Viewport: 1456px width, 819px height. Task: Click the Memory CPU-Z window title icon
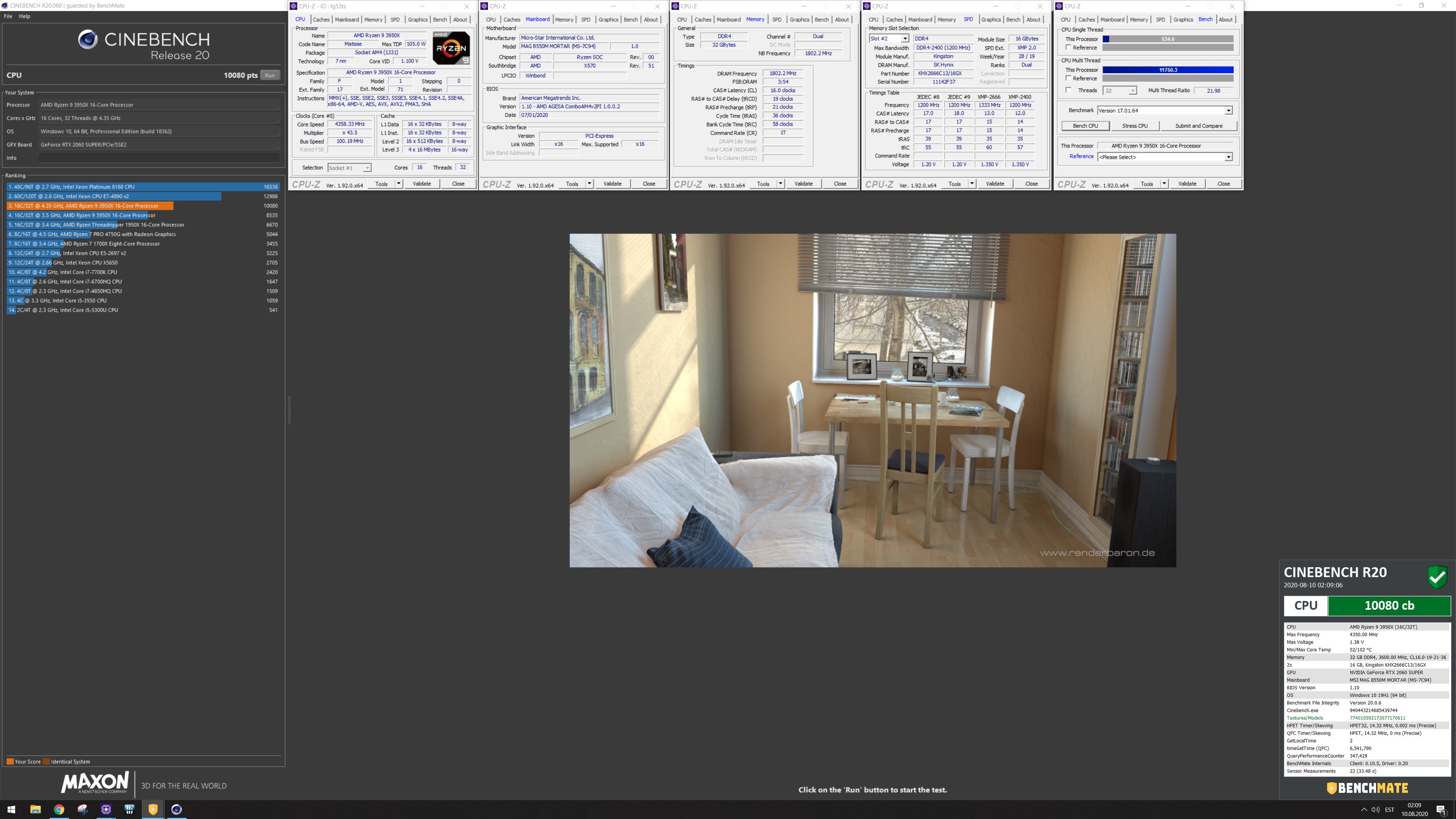(x=675, y=6)
